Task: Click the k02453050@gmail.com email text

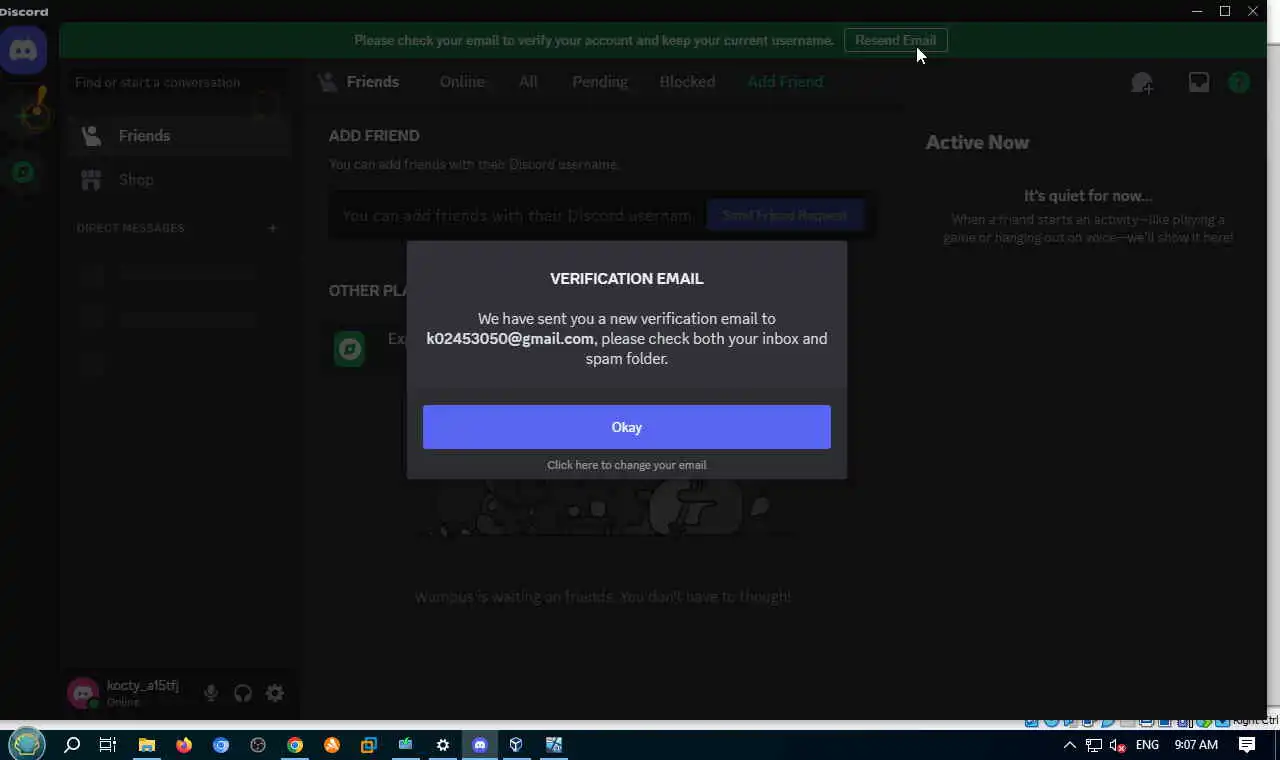Action: (510, 339)
